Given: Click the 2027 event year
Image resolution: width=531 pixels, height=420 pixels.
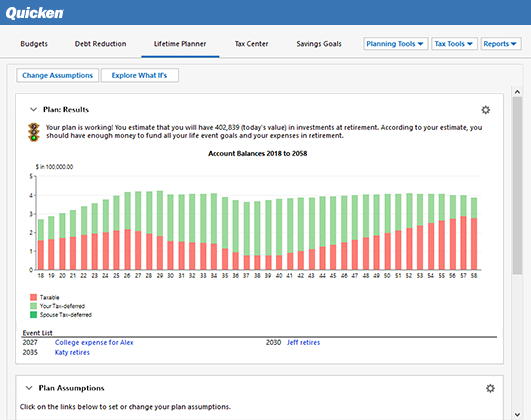Looking at the screenshot, I should 30,342.
